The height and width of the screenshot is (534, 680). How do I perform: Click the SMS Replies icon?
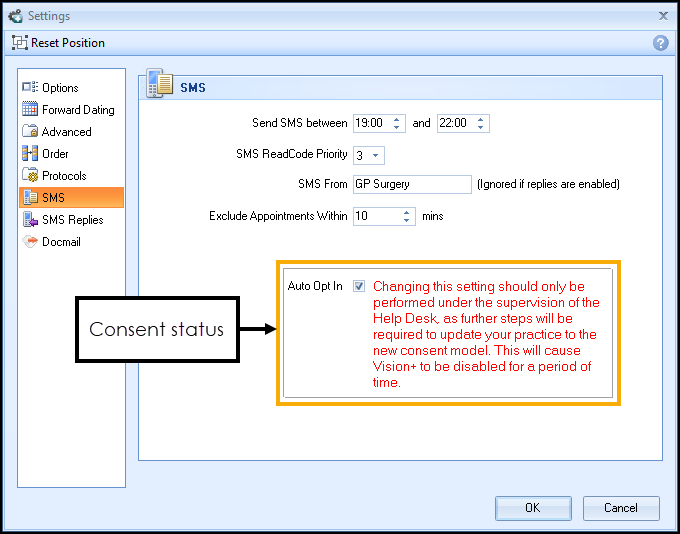[30, 220]
